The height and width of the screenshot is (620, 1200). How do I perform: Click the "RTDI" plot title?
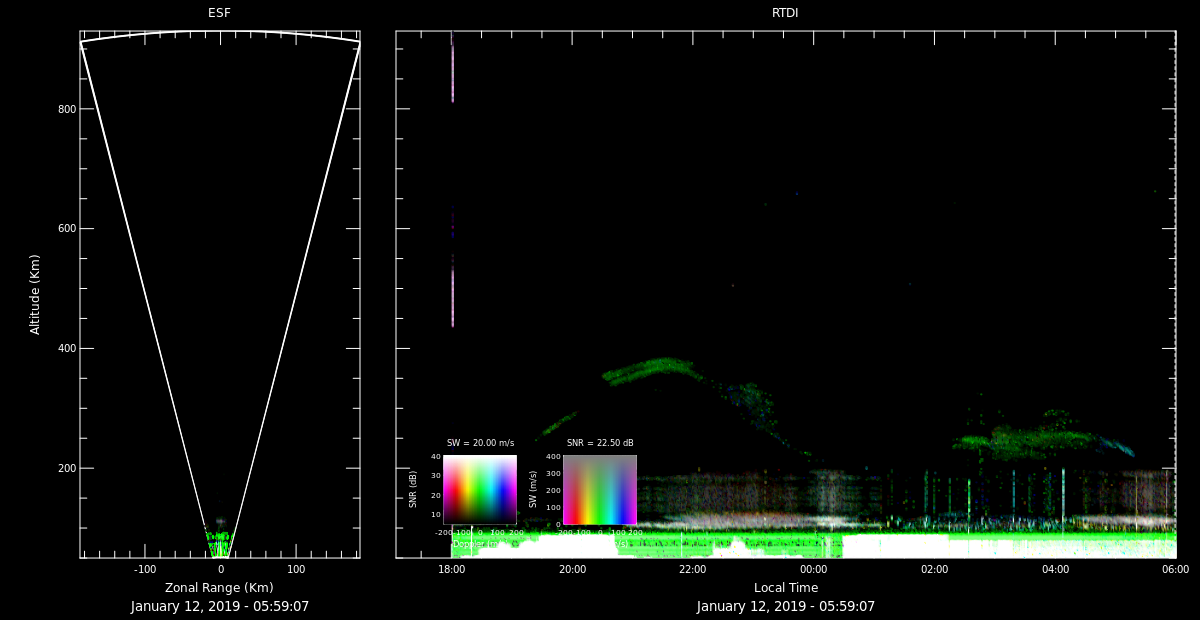pyautogui.click(x=785, y=13)
